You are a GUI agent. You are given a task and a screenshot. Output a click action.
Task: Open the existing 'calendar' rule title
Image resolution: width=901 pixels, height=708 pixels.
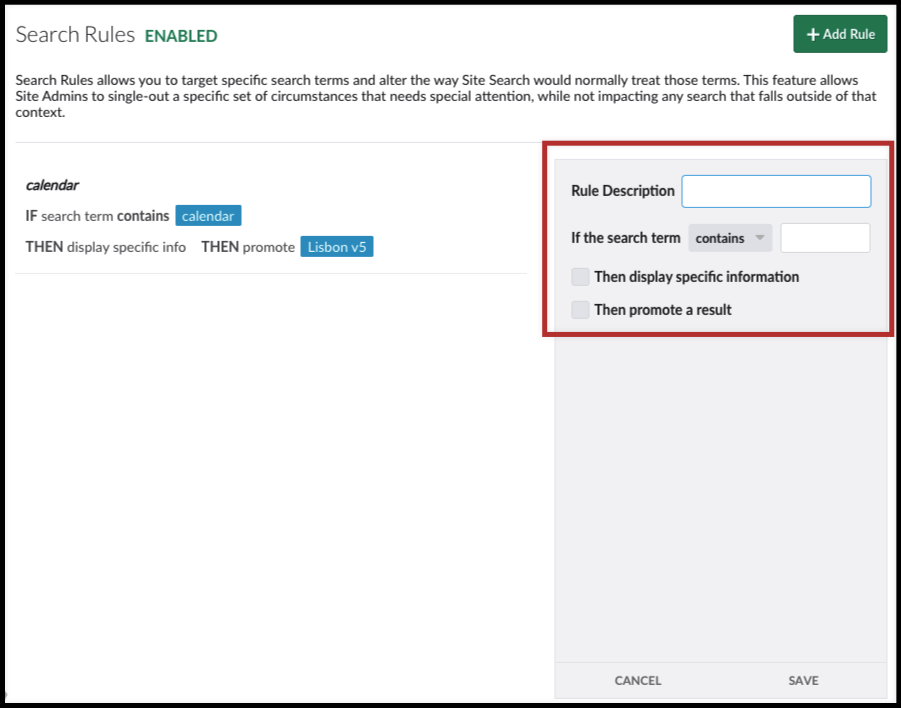52,185
